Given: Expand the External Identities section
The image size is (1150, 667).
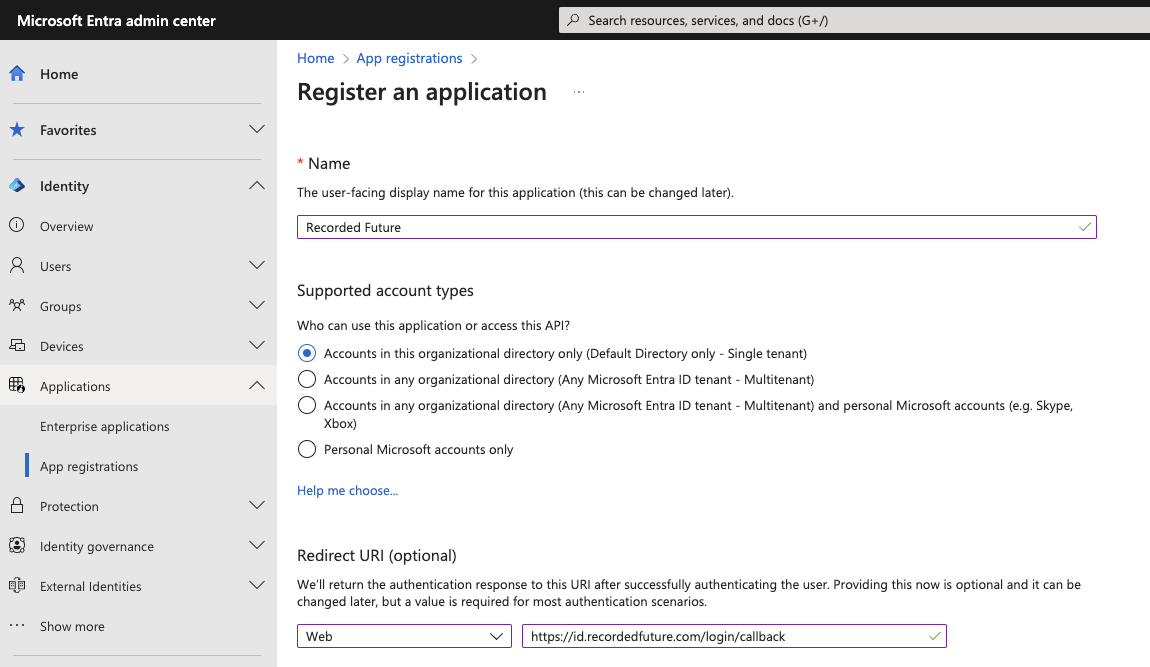Looking at the screenshot, I should tap(257, 586).
